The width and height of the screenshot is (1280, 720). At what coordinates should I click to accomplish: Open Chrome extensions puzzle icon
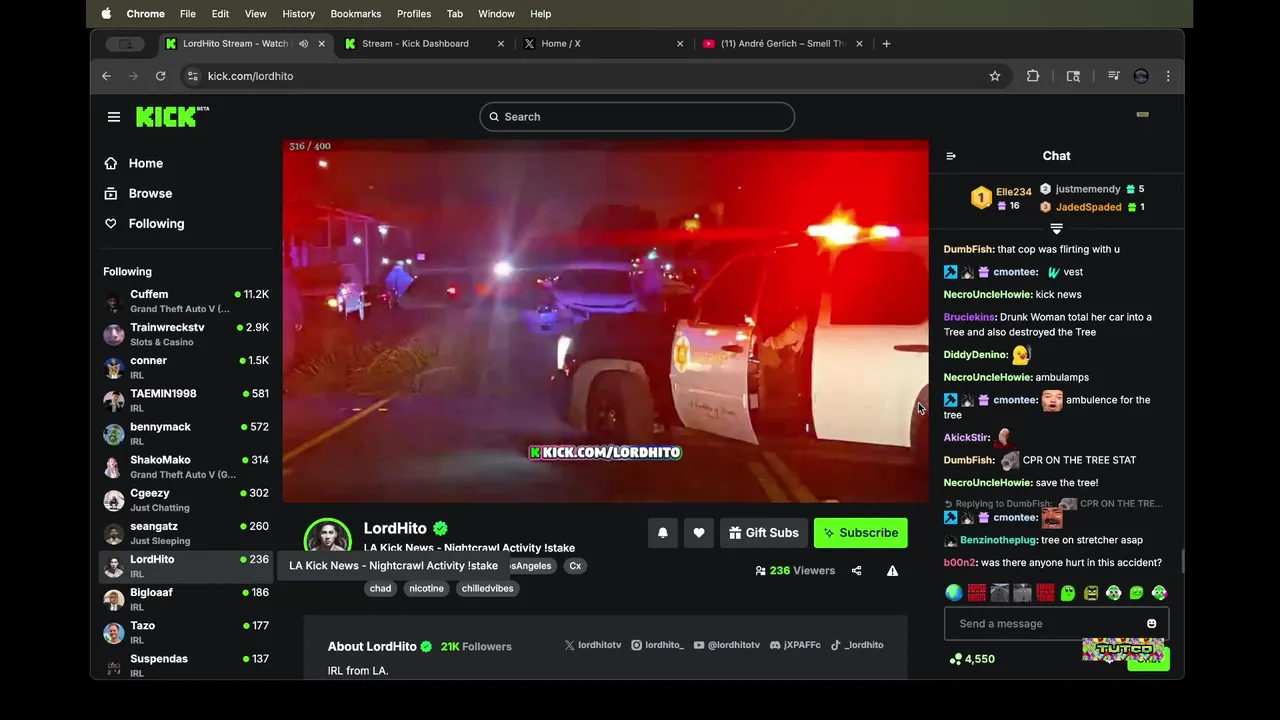coord(1033,76)
